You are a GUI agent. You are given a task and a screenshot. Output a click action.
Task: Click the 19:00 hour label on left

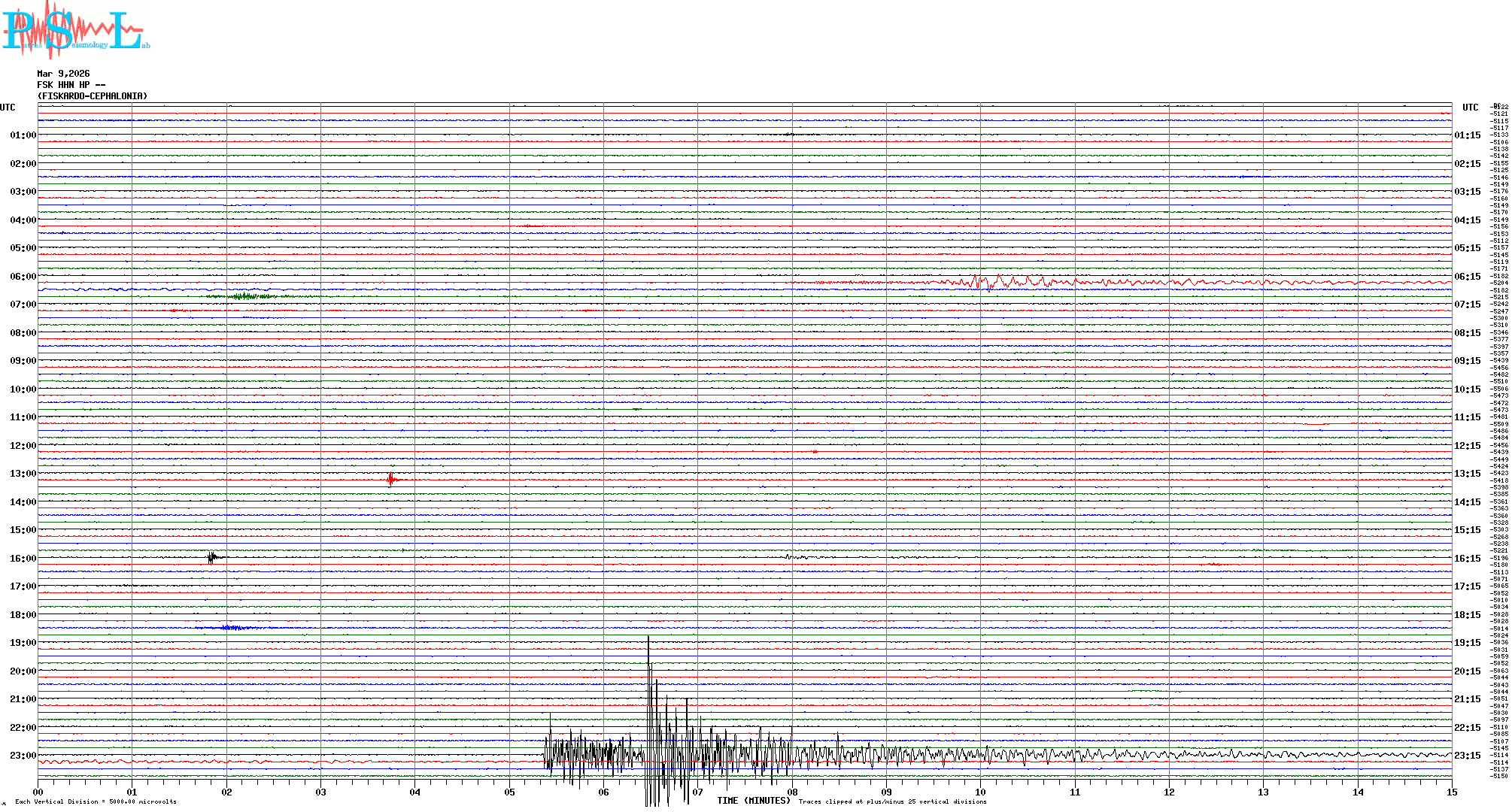pos(23,643)
